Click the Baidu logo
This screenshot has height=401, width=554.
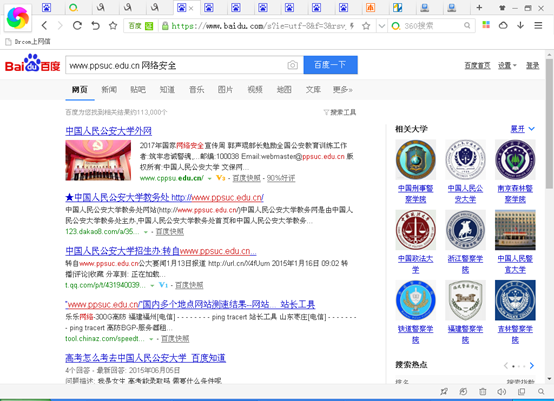tap(33, 63)
